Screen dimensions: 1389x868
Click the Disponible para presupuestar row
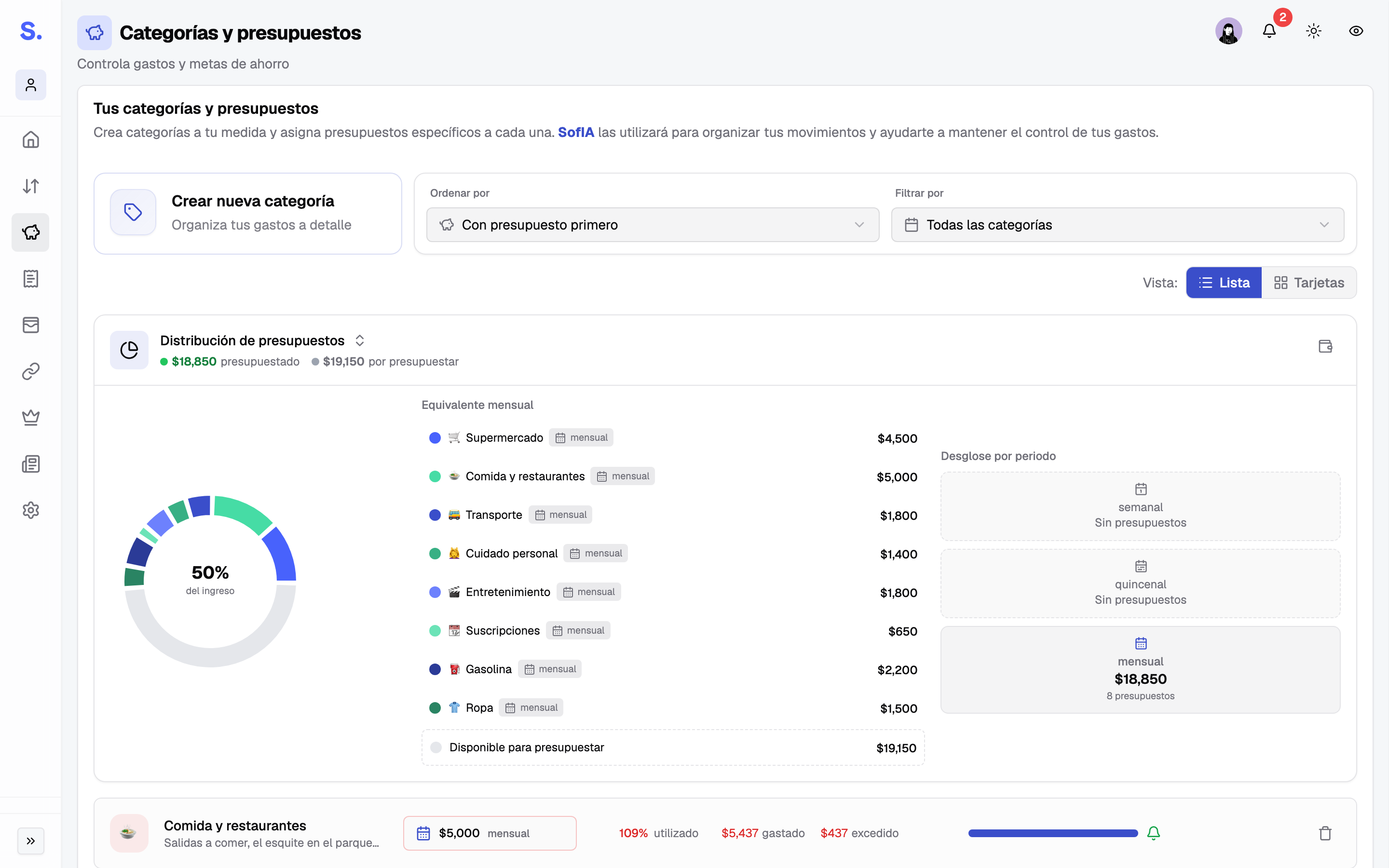pos(673,747)
